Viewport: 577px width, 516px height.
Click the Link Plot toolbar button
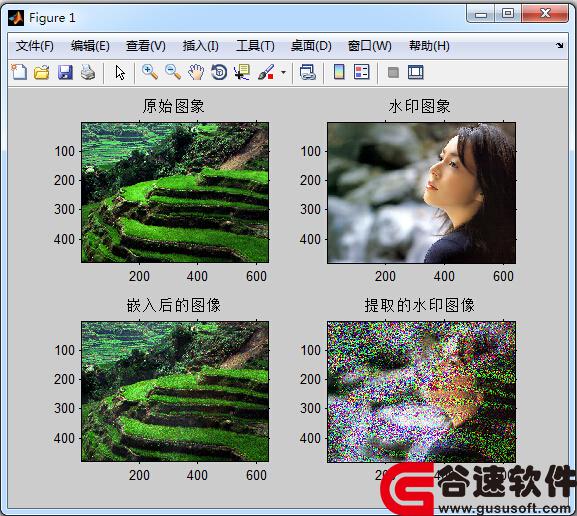click(308, 72)
